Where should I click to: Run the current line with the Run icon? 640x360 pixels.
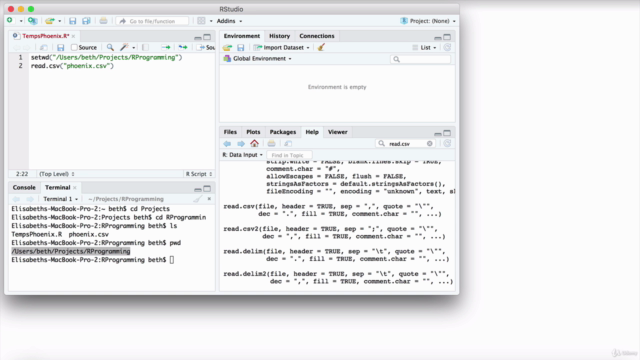(166, 47)
